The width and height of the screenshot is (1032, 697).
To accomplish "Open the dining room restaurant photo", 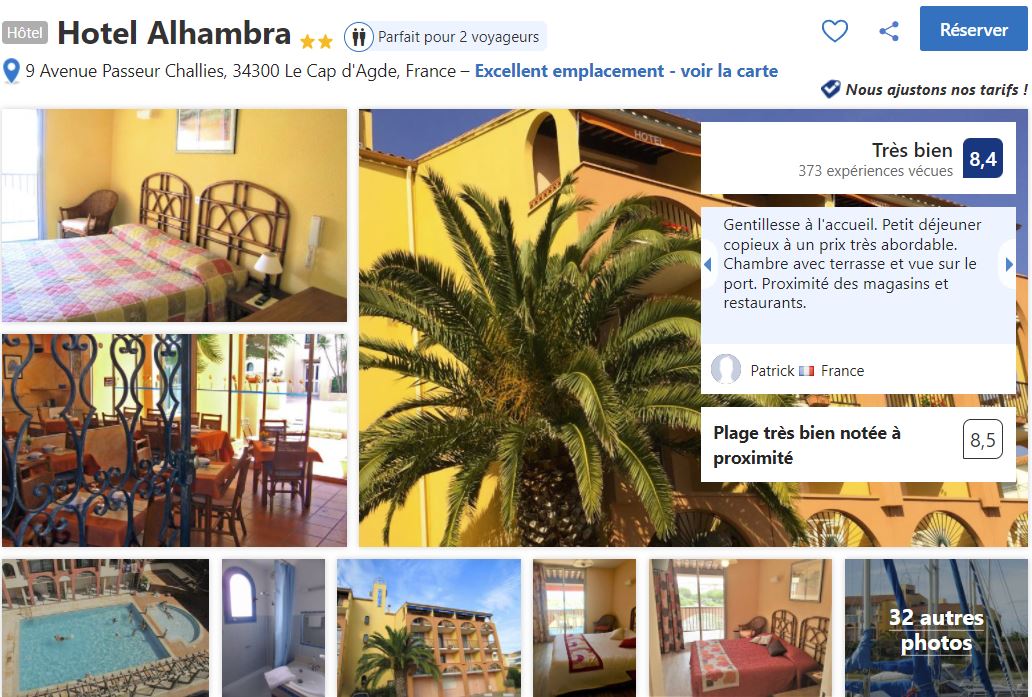I will click(x=174, y=440).
